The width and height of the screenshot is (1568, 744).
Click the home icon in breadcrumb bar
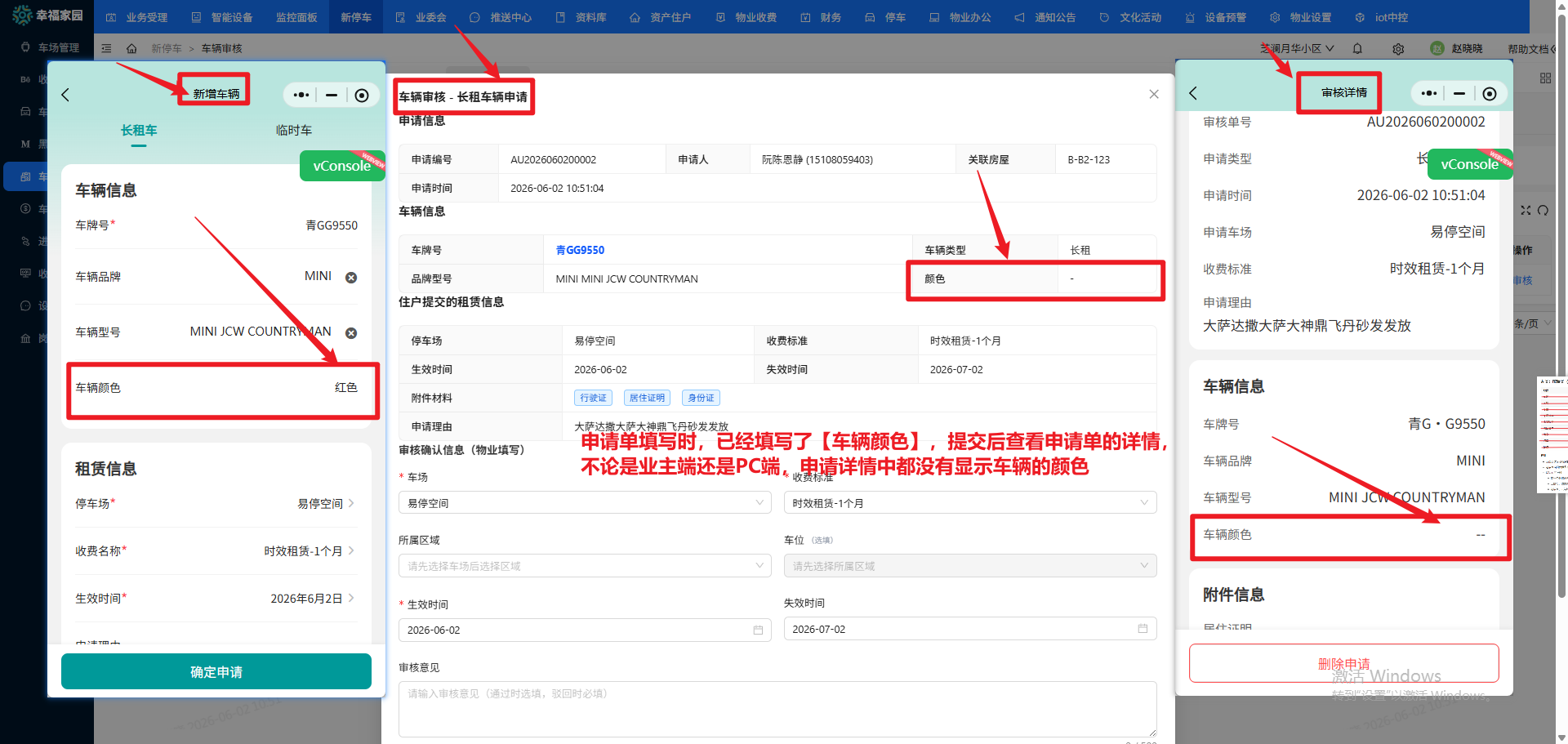131,49
